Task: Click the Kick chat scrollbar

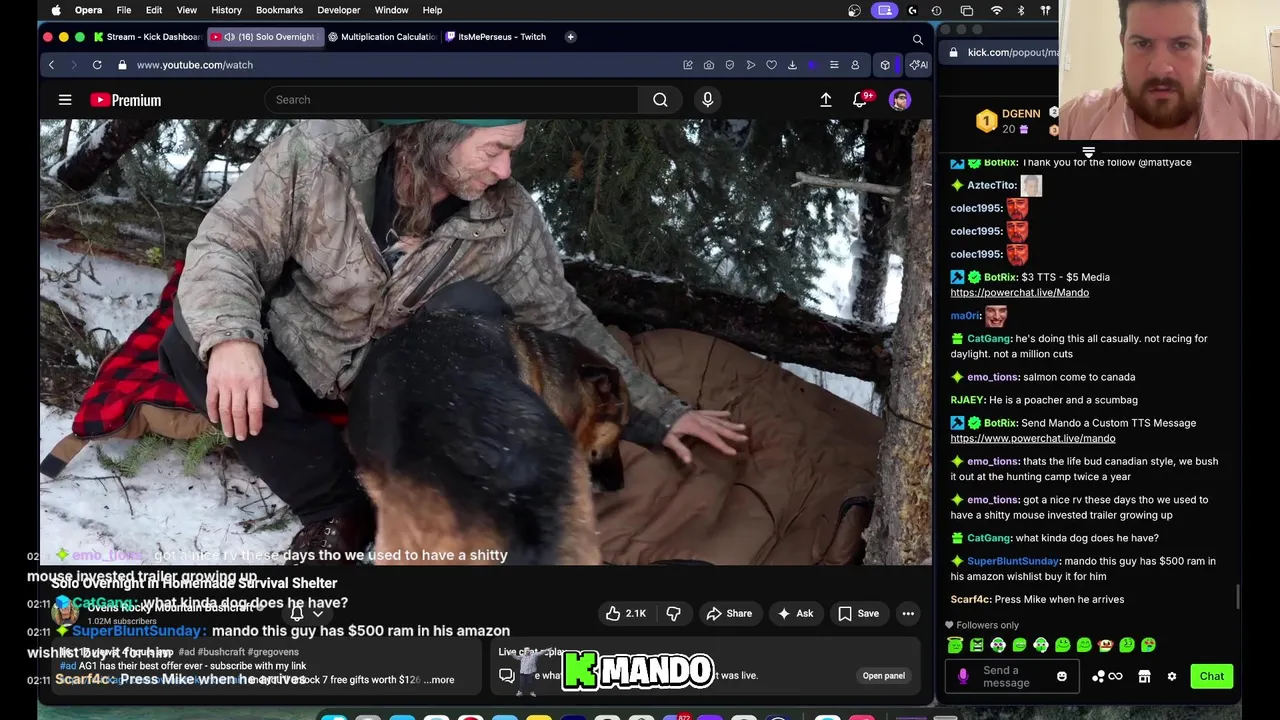Action: click(x=1237, y=597)
